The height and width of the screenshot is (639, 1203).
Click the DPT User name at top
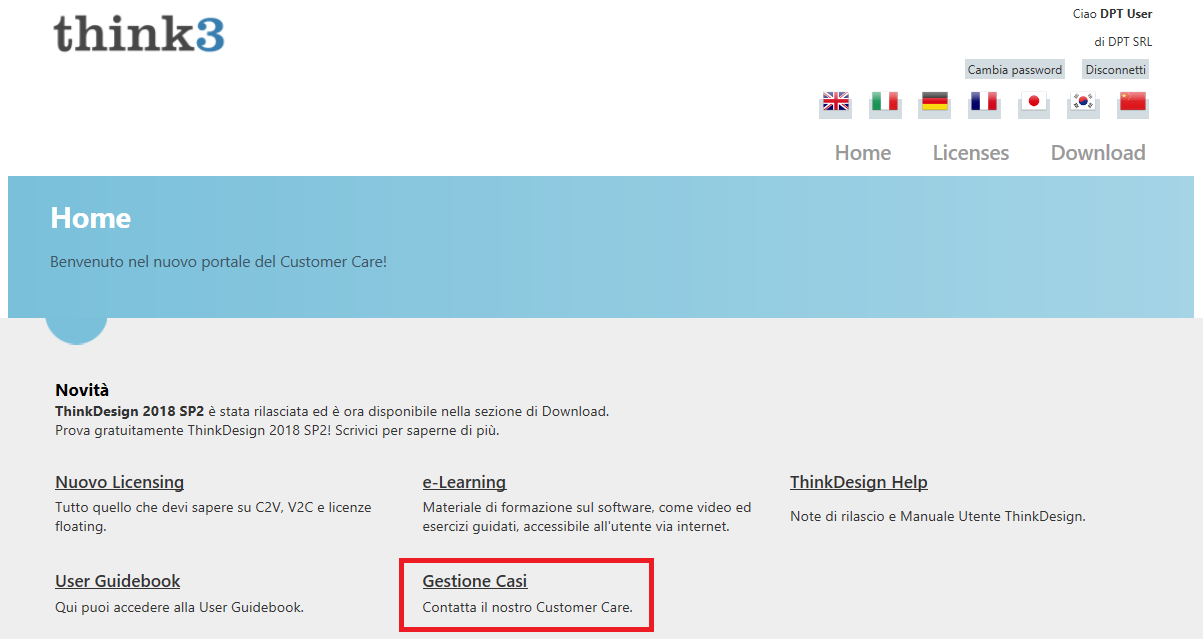pos(1125,14)
